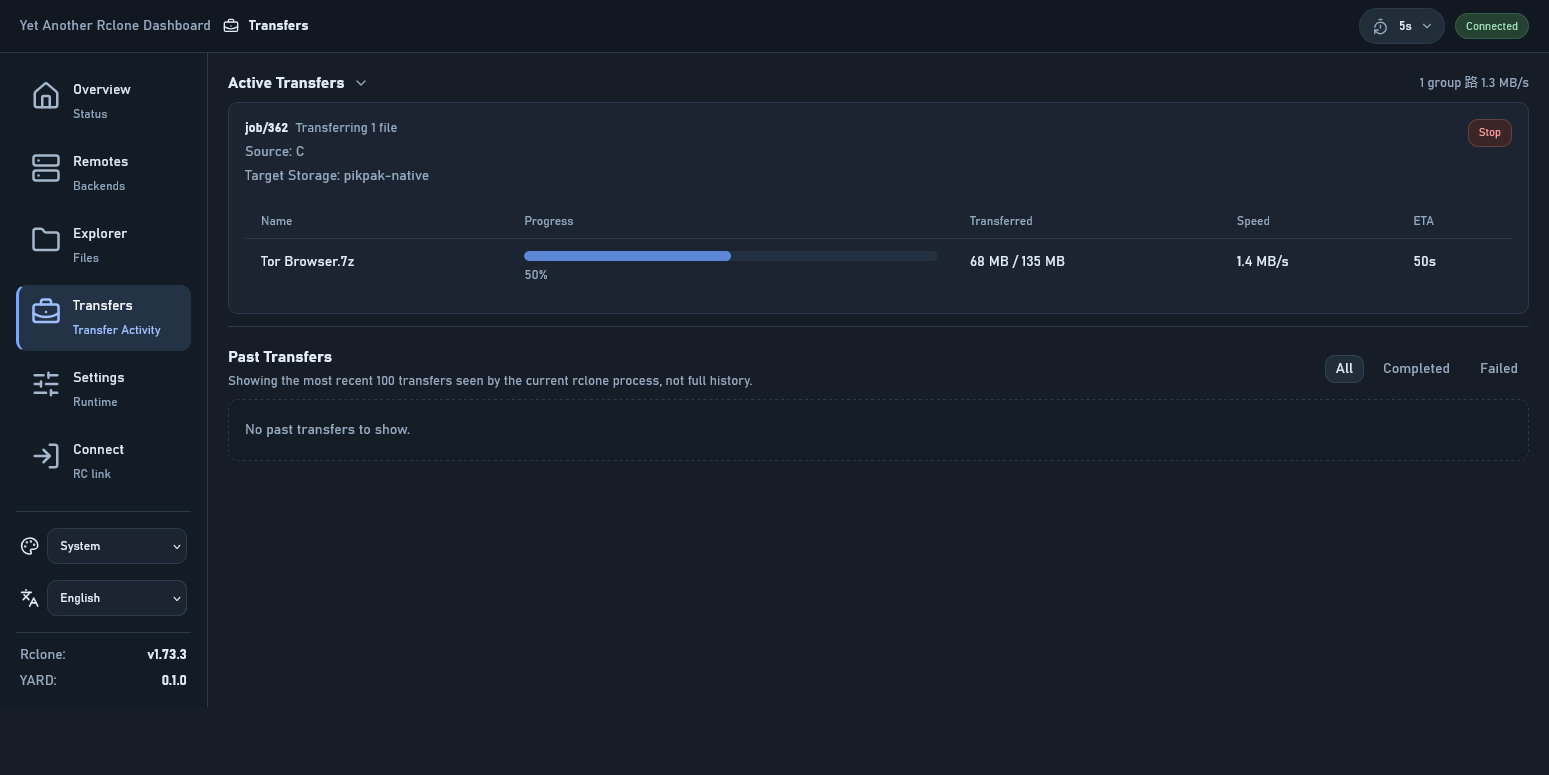Open Explorer via the folder icon

point(46,240)
